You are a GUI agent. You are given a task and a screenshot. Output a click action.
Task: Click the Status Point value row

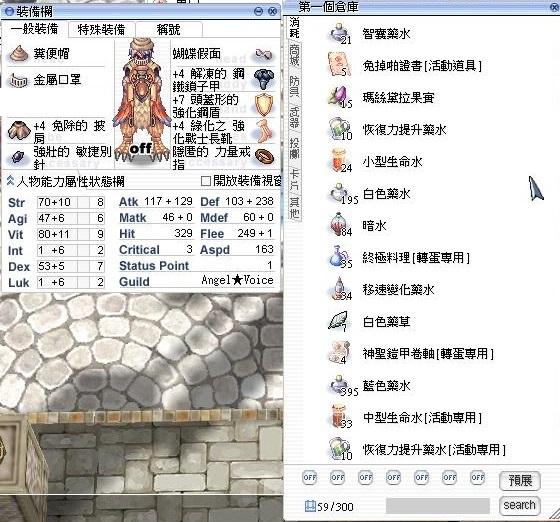pyautogui.click(x=196, y=266)
